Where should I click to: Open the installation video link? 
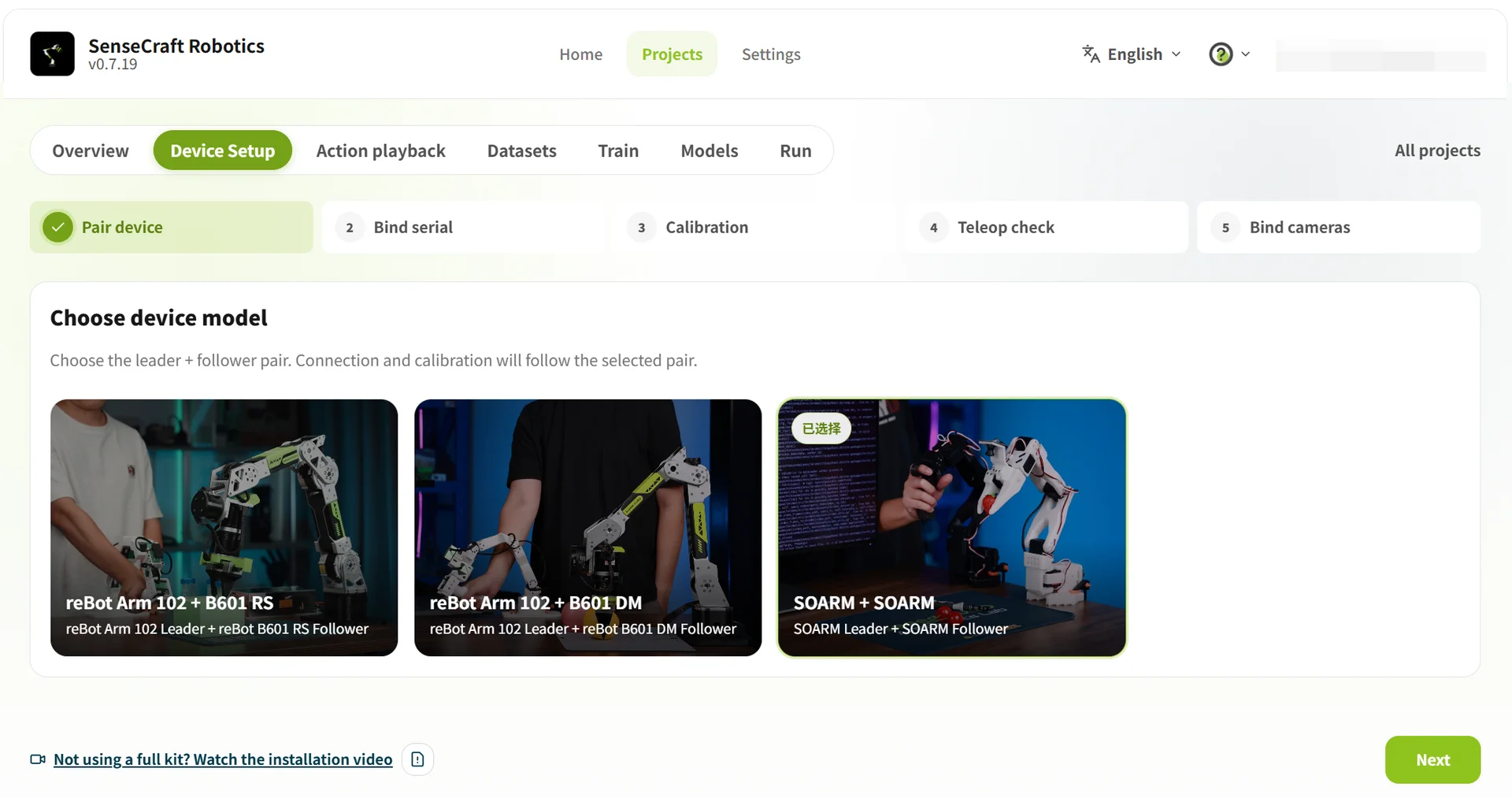(223, 759)
